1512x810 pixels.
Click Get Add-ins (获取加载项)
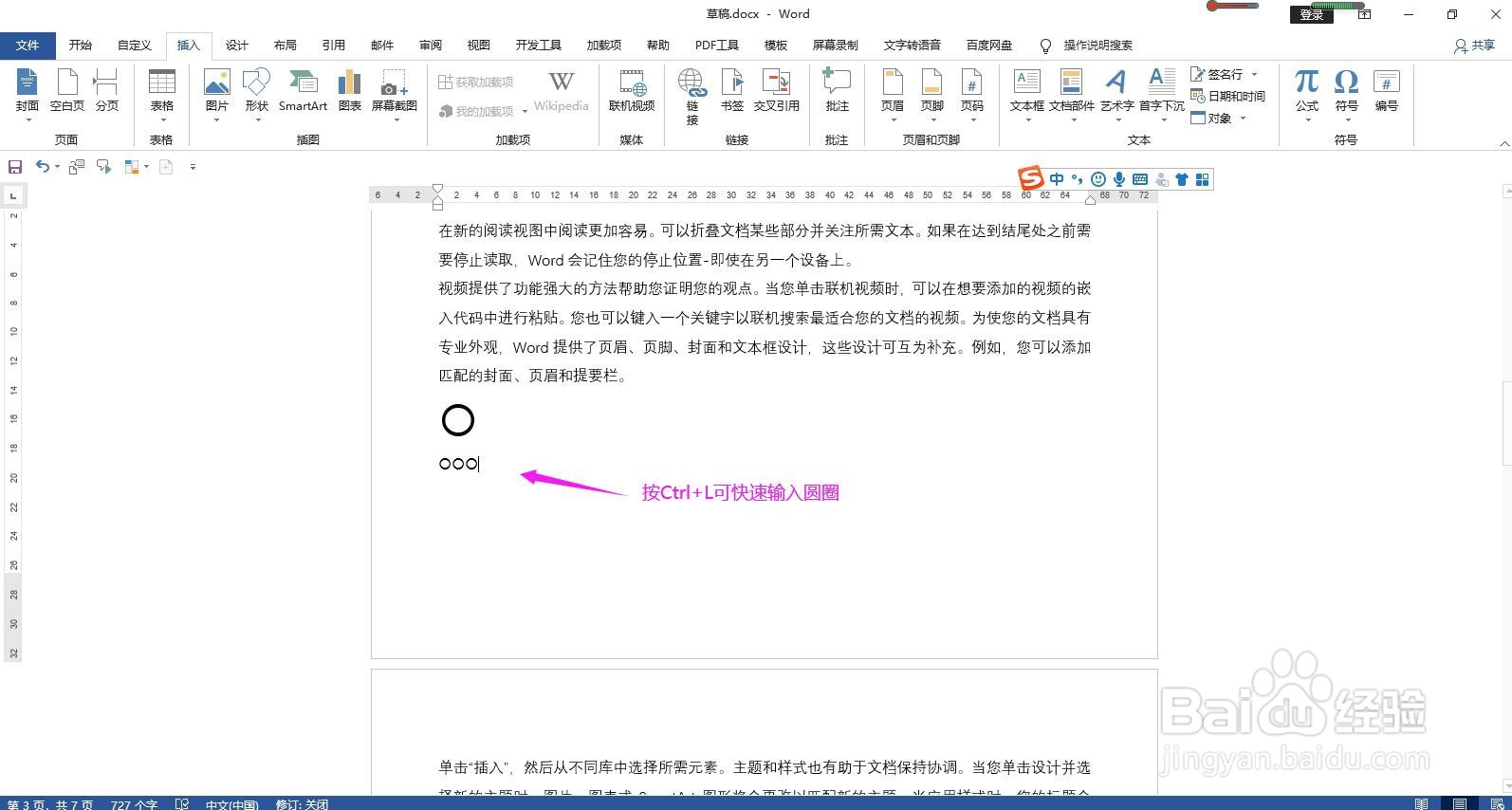(x=476, y=83)
